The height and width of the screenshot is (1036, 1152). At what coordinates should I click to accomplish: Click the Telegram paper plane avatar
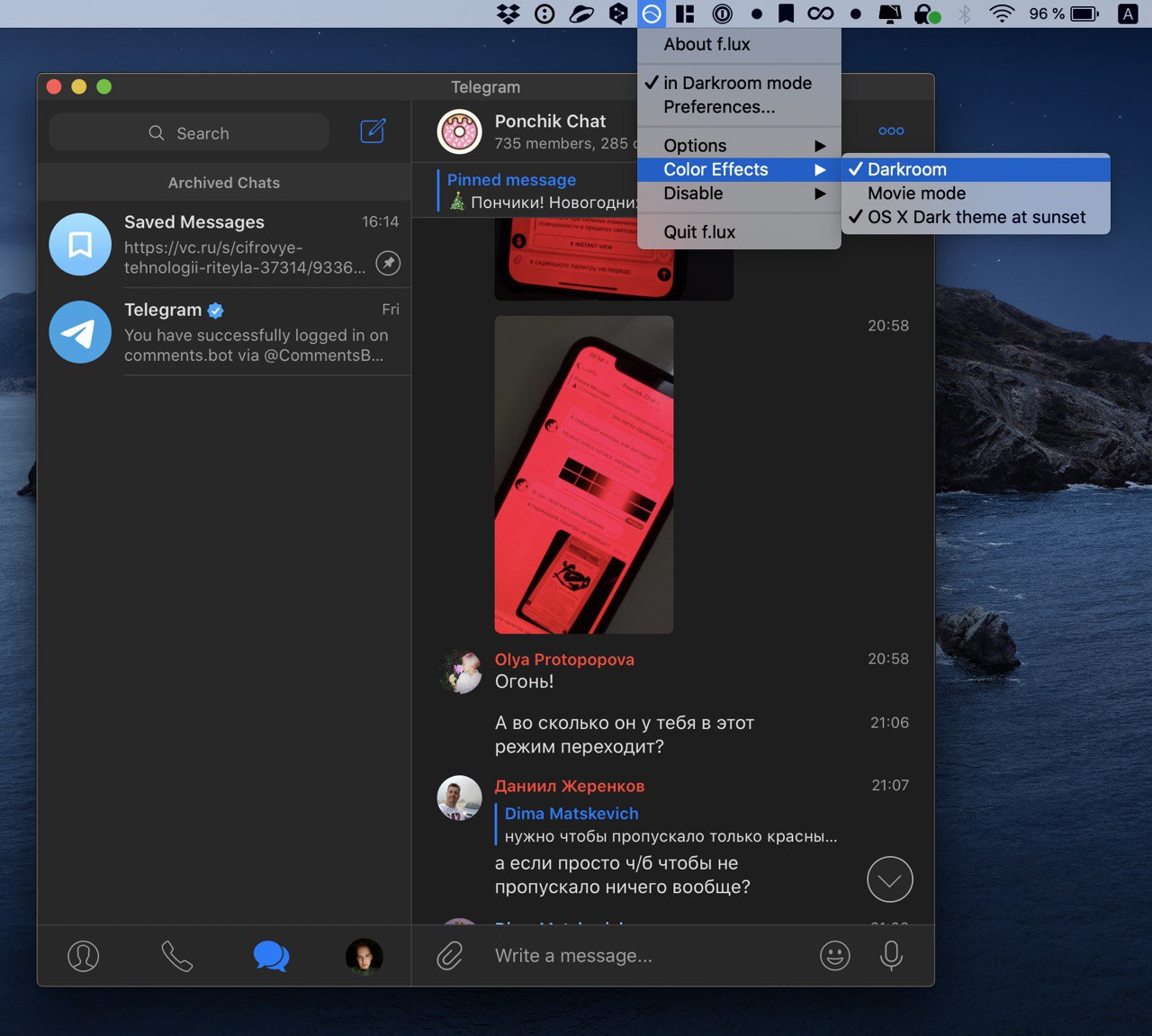80,332
